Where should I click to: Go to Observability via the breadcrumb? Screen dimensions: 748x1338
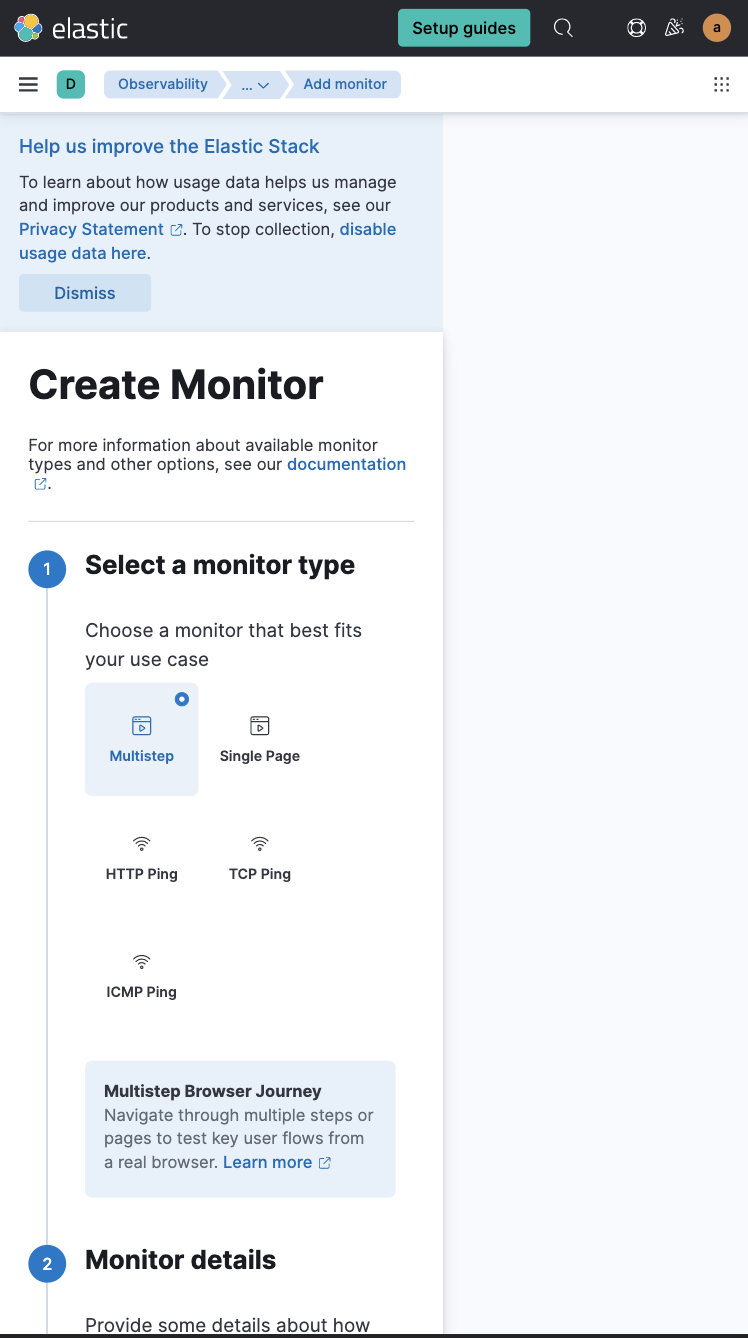(163, 84)
